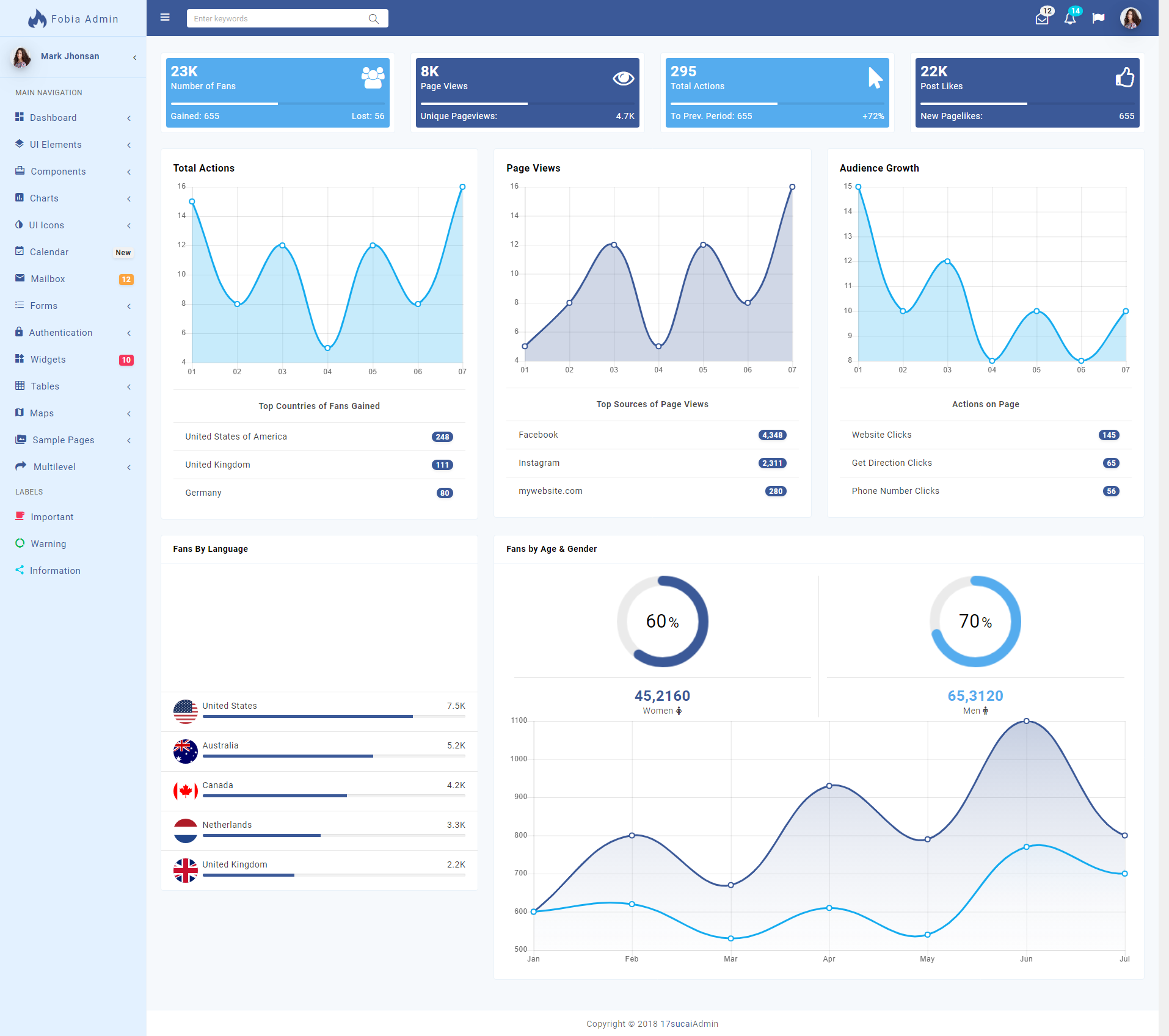
Task: Click the 17sucaiAdmin footer link
Action: pyautogui.click(x=689, y=1024)
